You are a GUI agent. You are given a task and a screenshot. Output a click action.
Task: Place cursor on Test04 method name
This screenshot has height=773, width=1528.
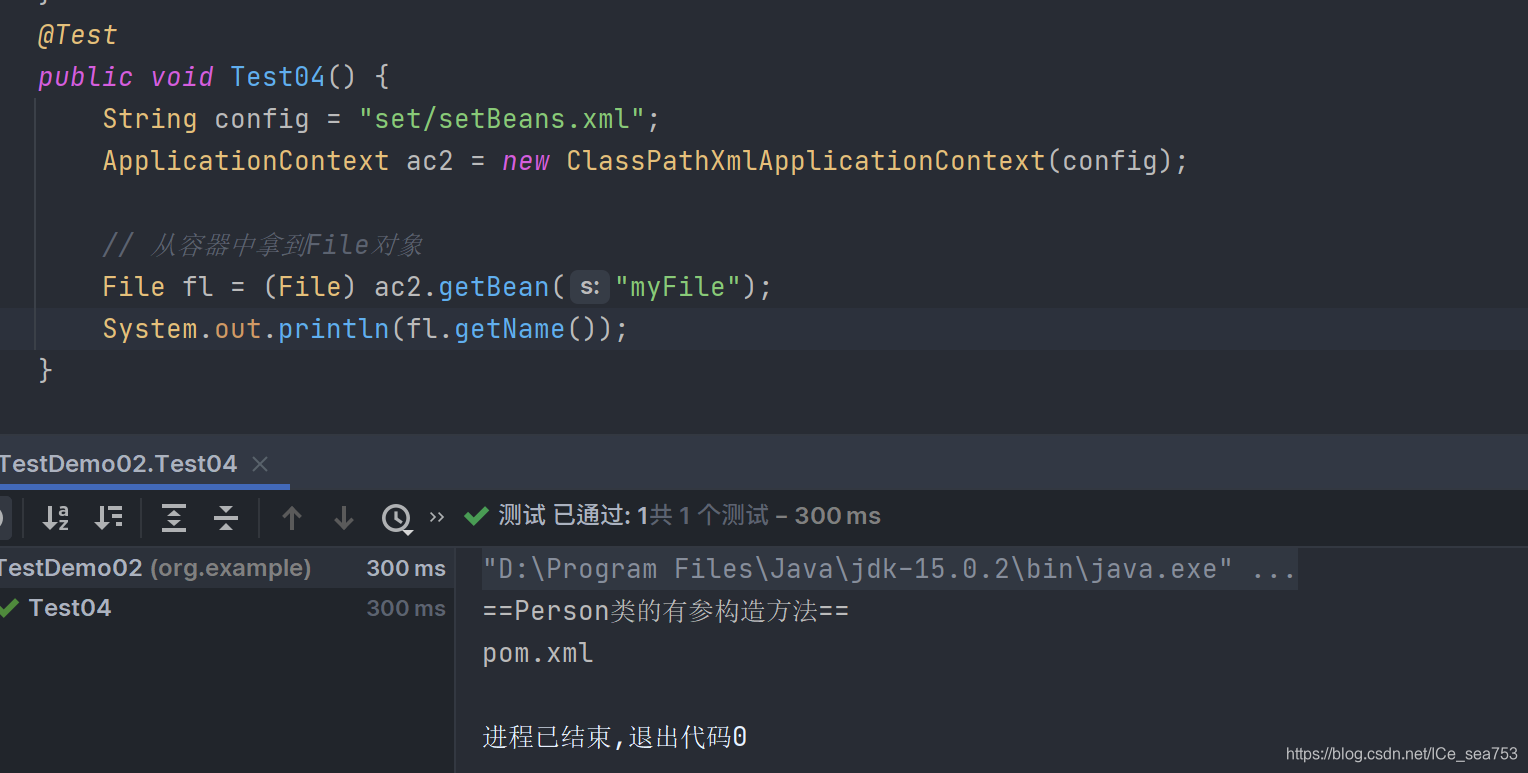pos(278,77)
